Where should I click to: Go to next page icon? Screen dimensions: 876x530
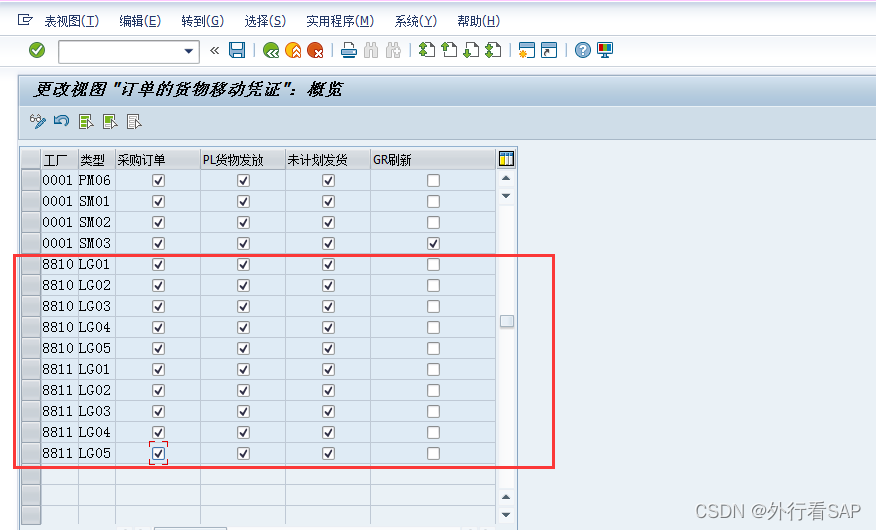(471, 50)
